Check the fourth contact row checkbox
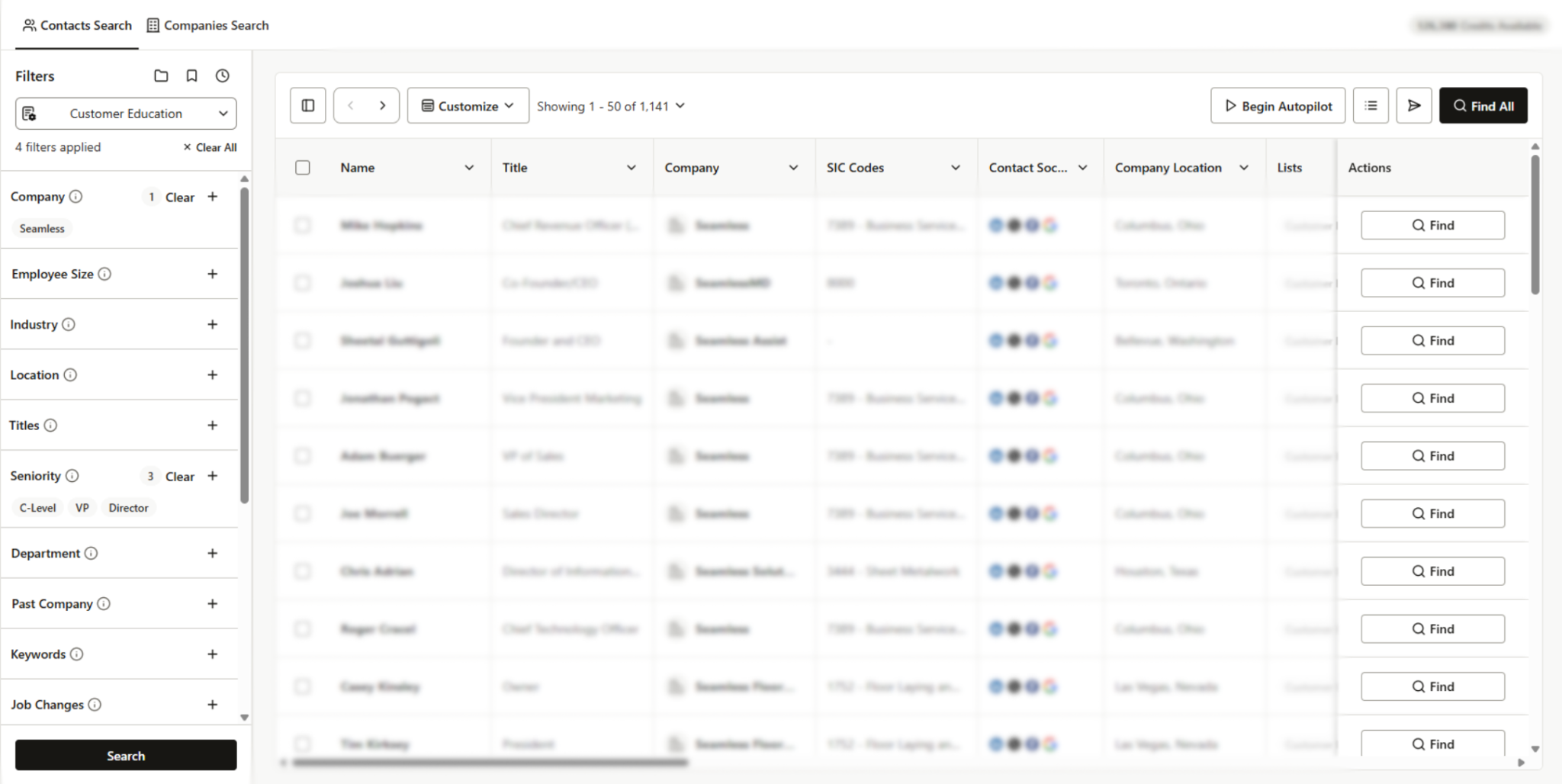1562x784 pixels. (303, 398)
